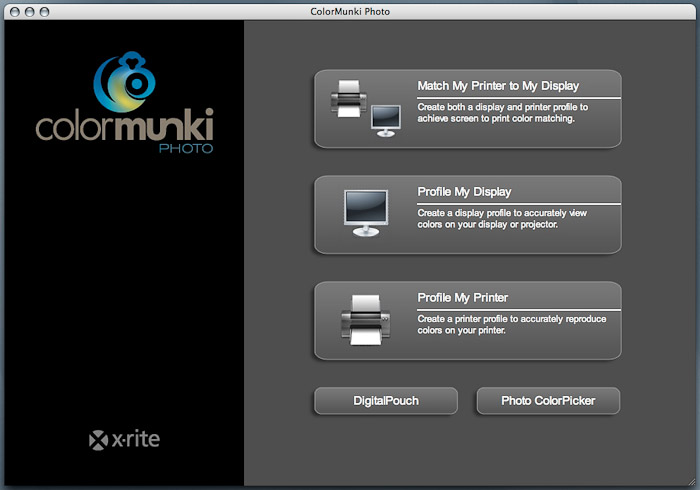Launch Photo ColorPicker

point(548,401)
